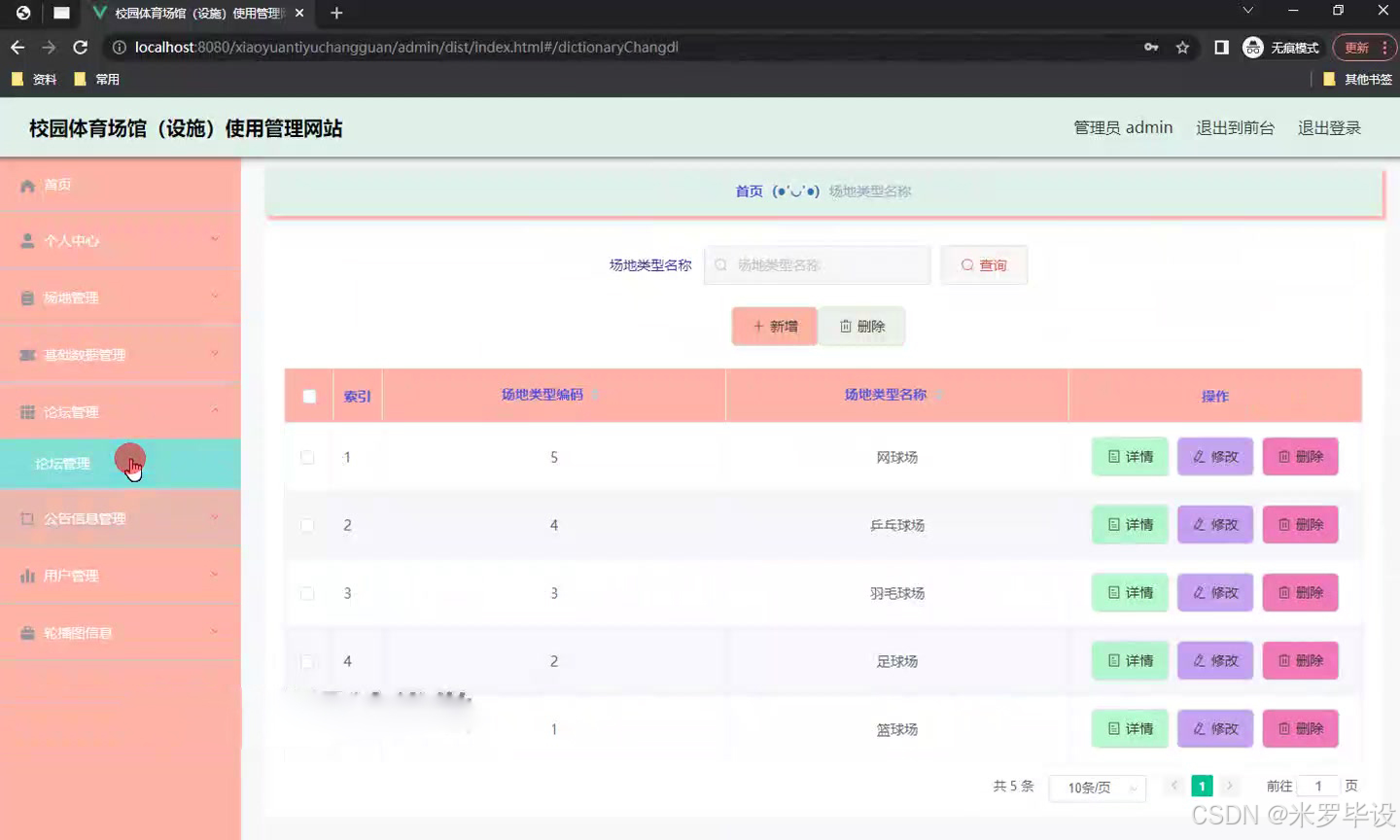
Task: Click the person icon for 个人中心
Action: 27,241
